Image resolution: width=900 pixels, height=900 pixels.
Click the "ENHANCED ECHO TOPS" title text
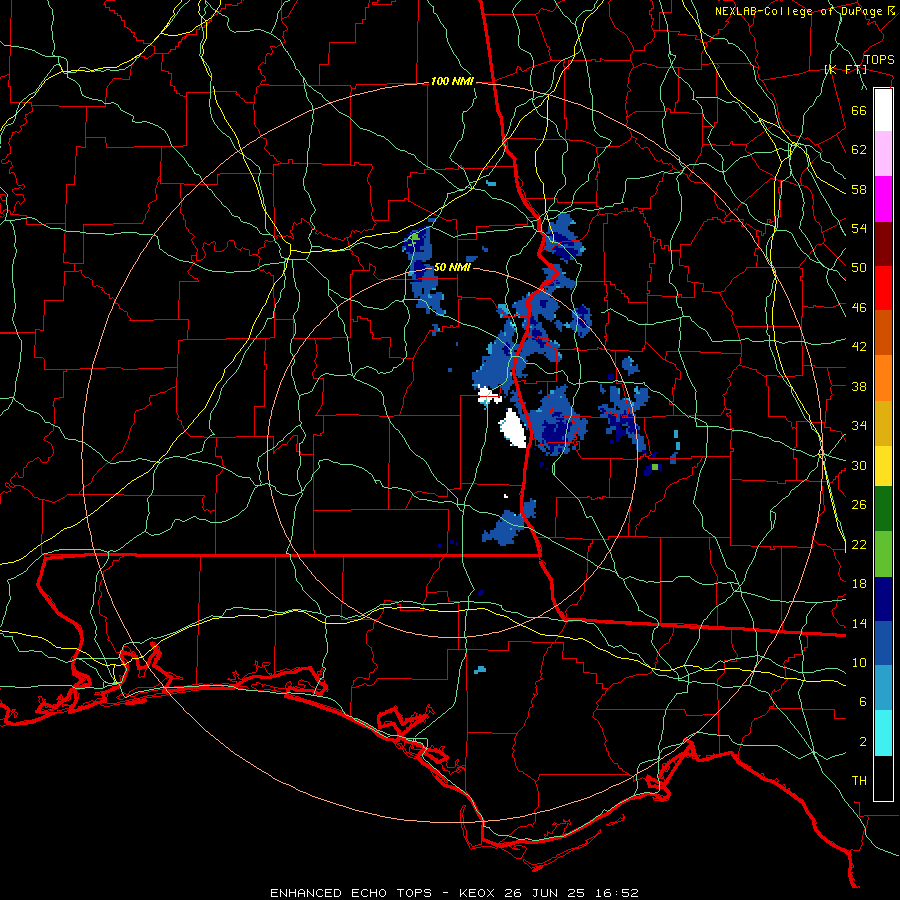[x=351, y=893]
